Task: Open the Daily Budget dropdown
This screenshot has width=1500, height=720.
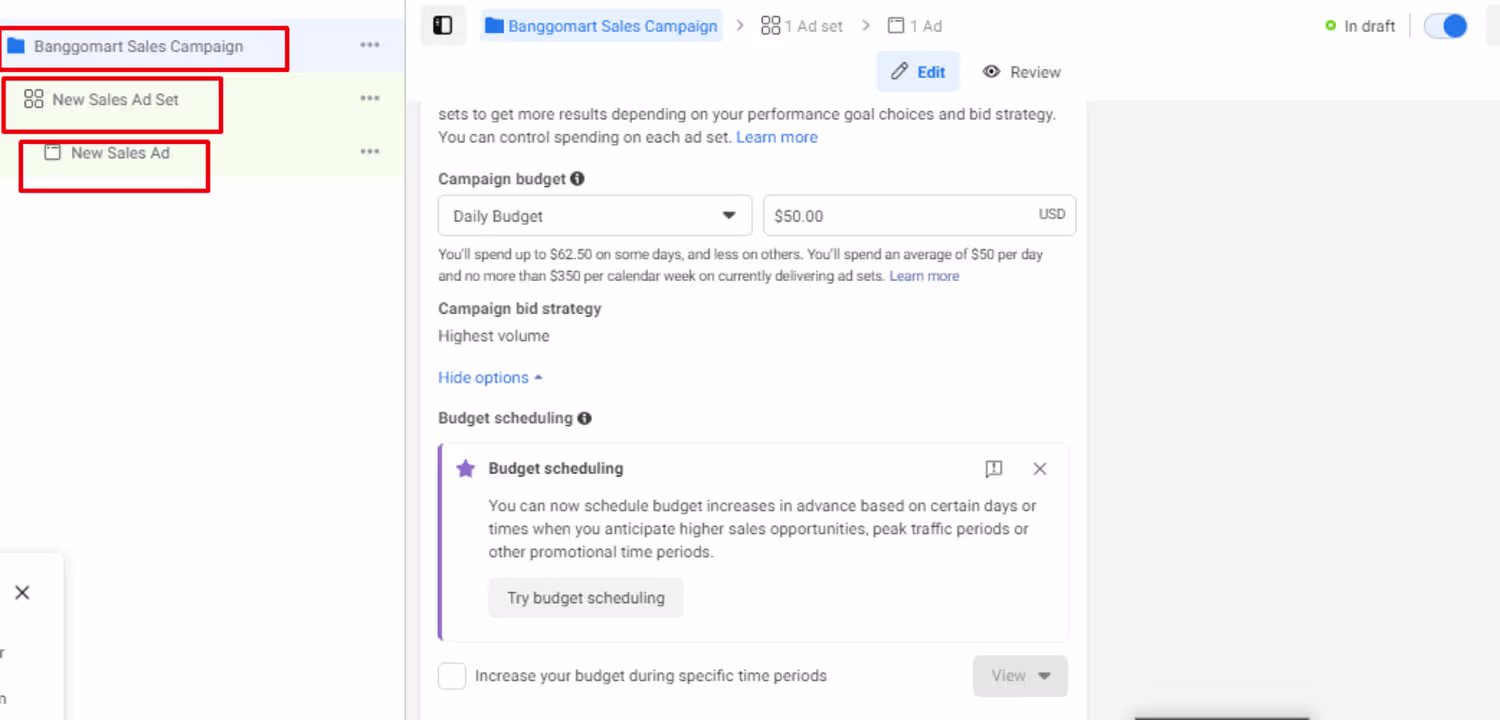Action: pos(595,216)
